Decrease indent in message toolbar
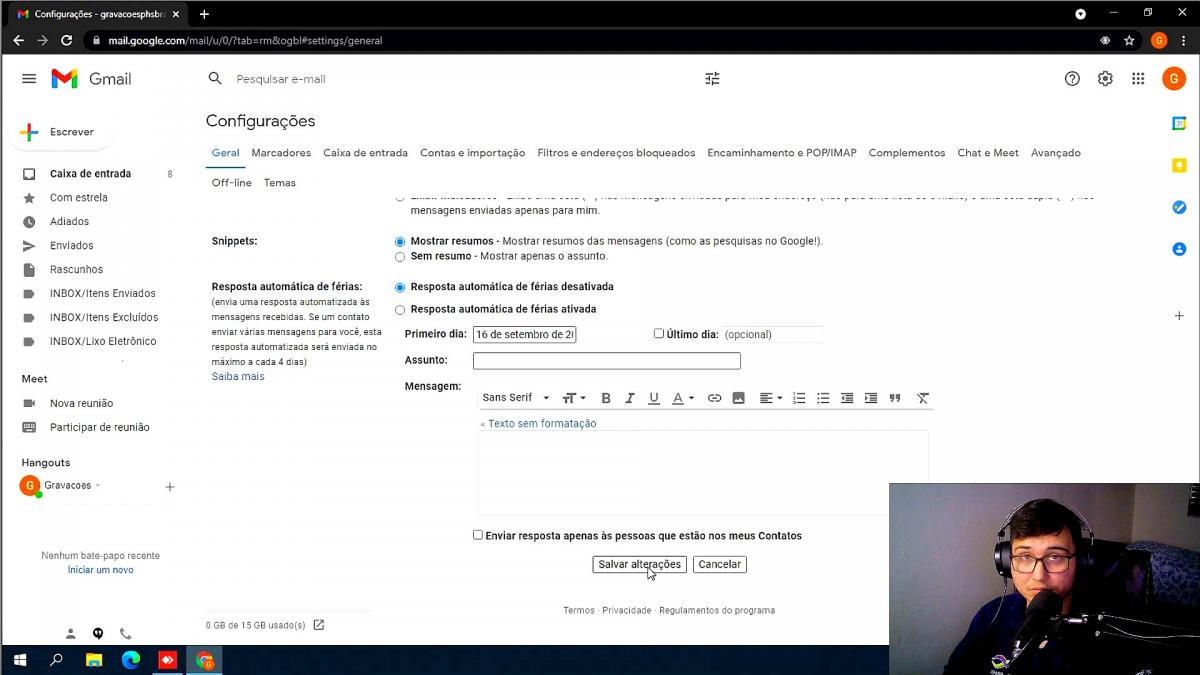The width and height of the screenshot is (1200, 675). pyautogui.click(x=847, y=398)
